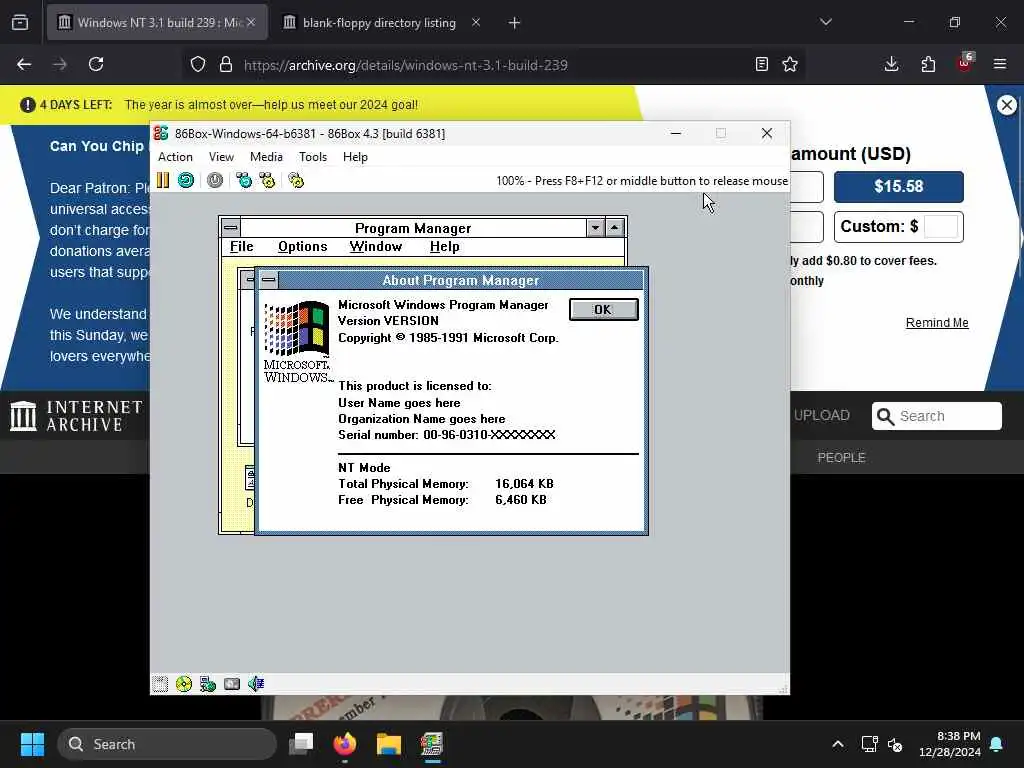Viewport: 1024px width, 768px height.
Task: Click the tracking protection shield icon
Action: [x=198, y=65]
